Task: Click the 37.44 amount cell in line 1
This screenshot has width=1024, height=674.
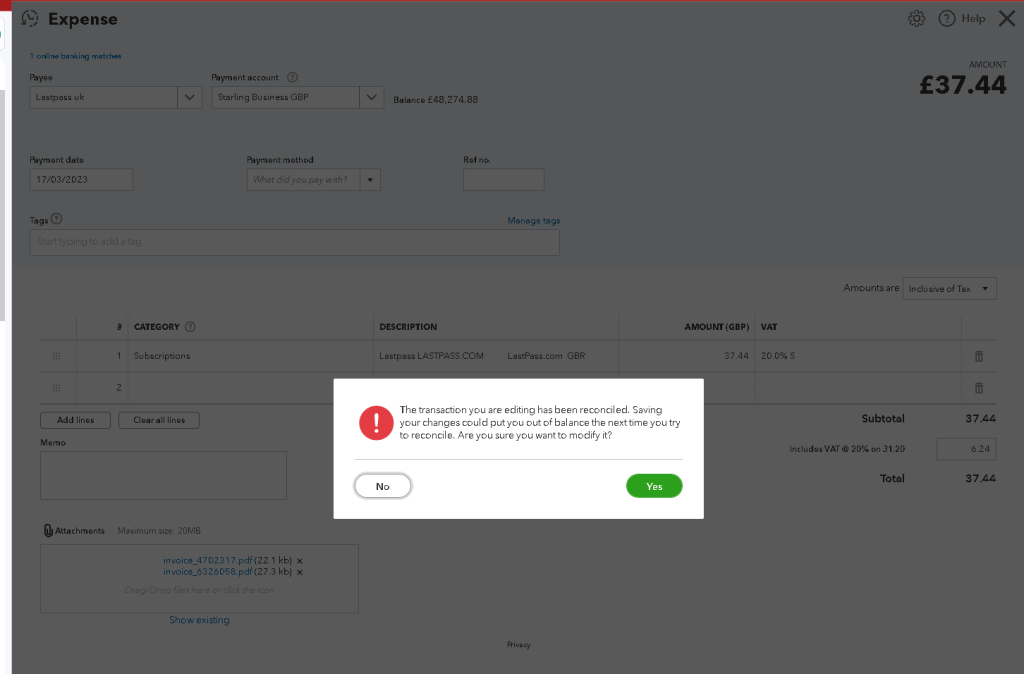Action: (x=686, y=356)
